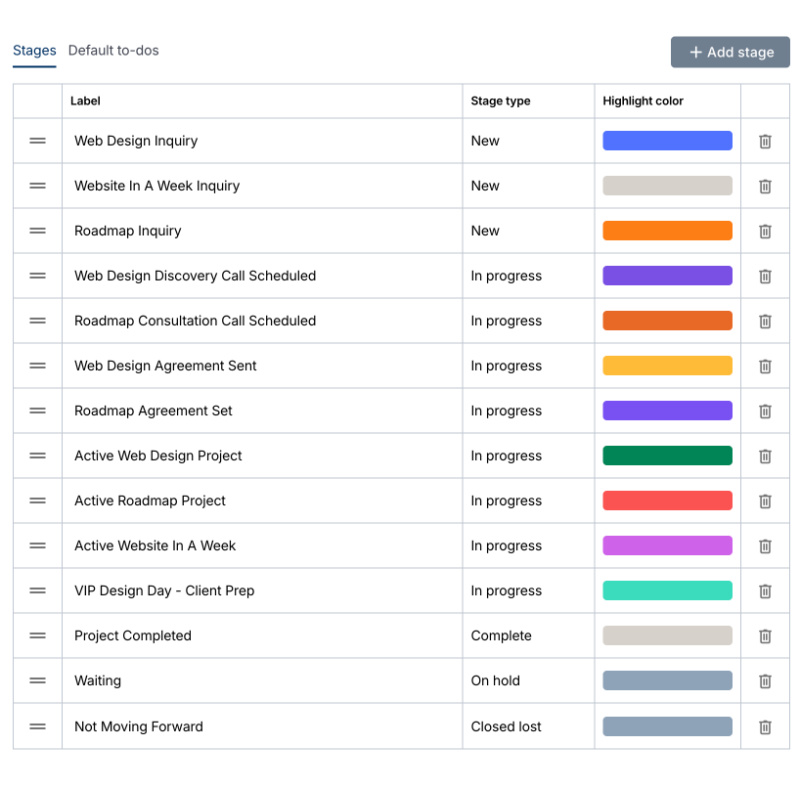
Task: Select the Web Design Inquiry label text
Action: coord(134,141)
